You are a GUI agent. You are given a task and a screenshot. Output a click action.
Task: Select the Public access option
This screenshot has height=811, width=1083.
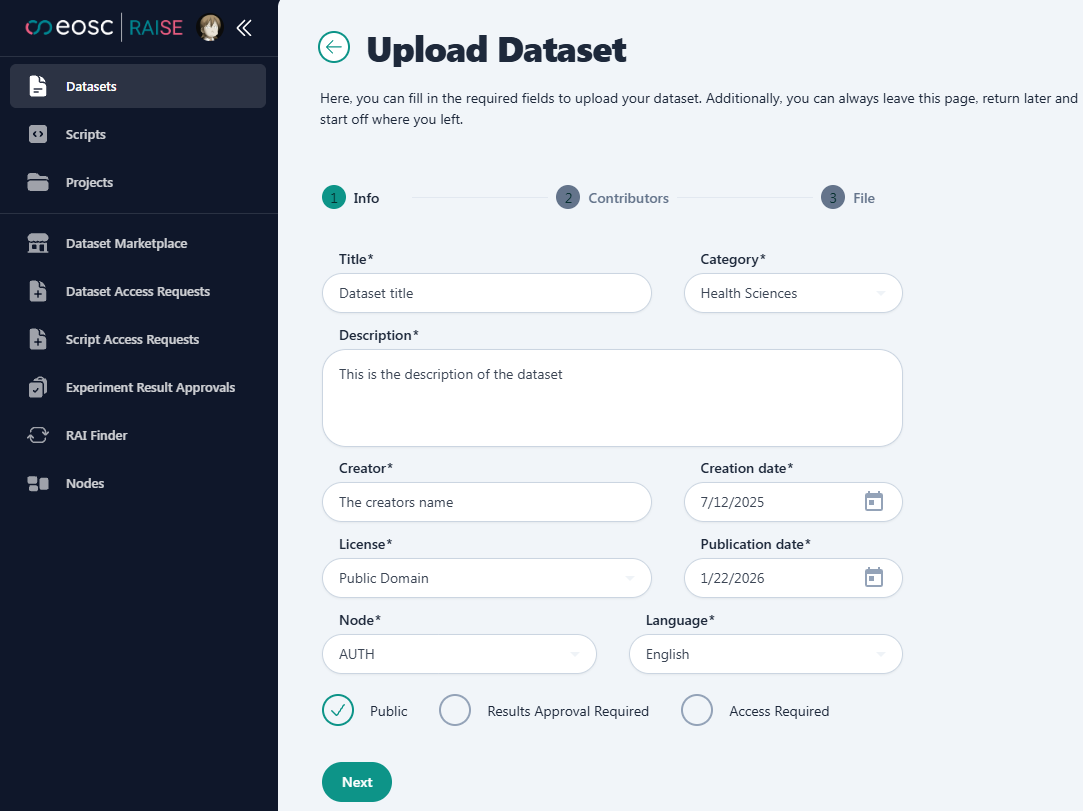[x=337, y=710]
